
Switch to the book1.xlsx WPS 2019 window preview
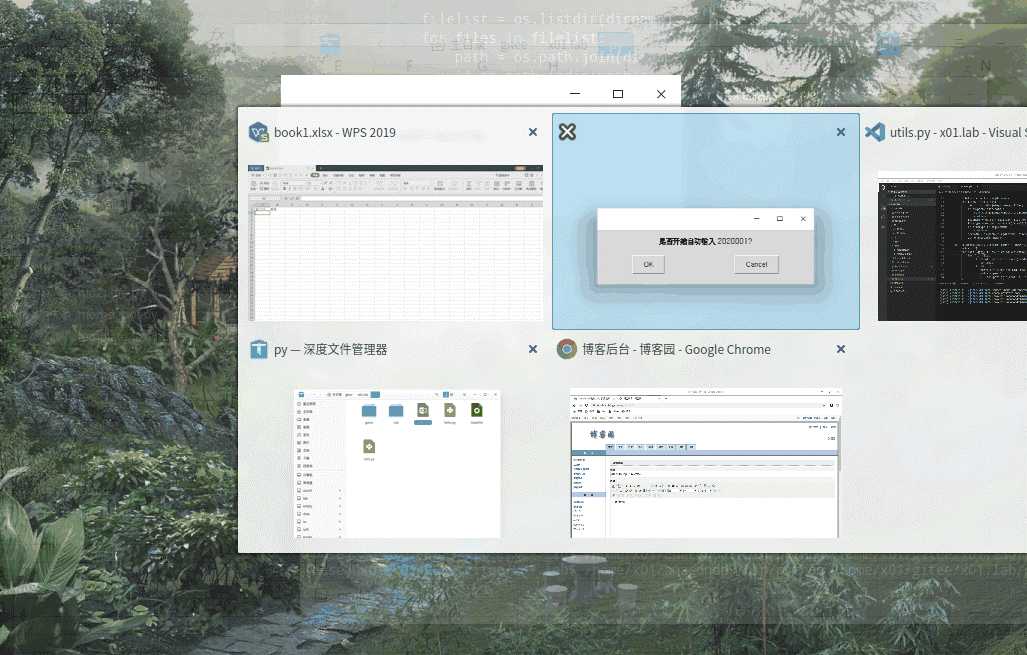tap(396, 242)
